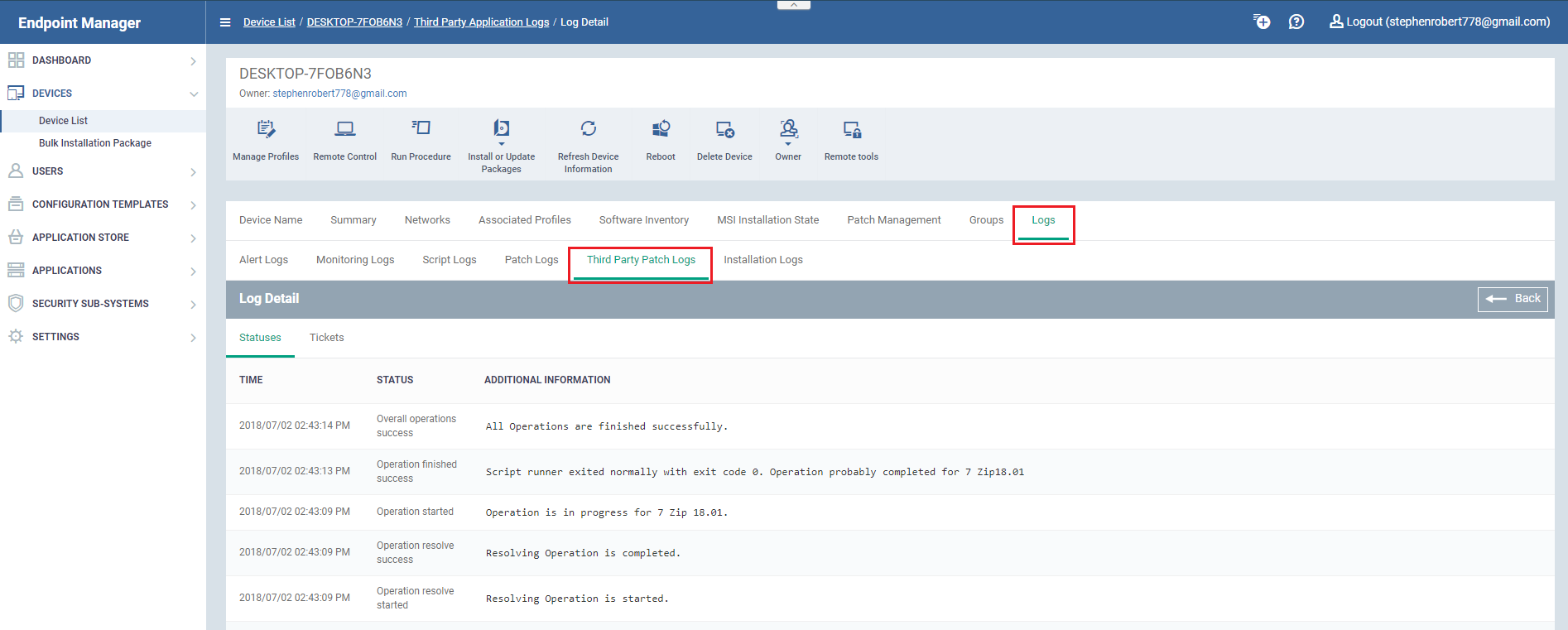Open the Run Procedure icon
The image size is (1568, 630).
421,128
